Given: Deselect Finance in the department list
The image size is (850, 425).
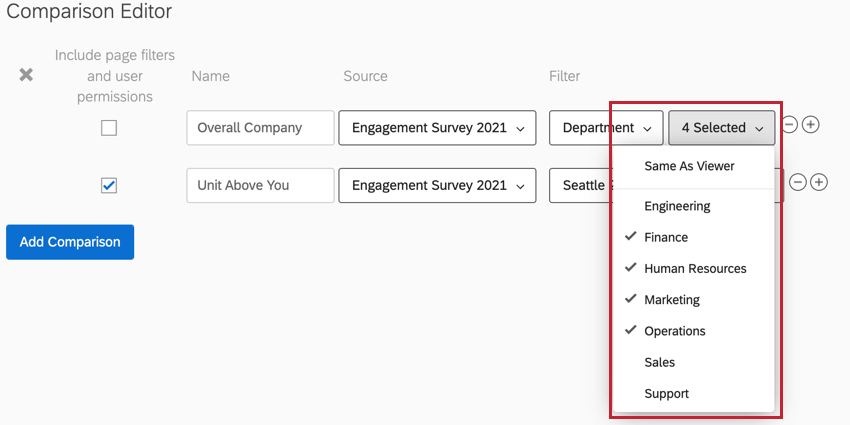Looking at the screenshot, I should (x=666, y=237).
